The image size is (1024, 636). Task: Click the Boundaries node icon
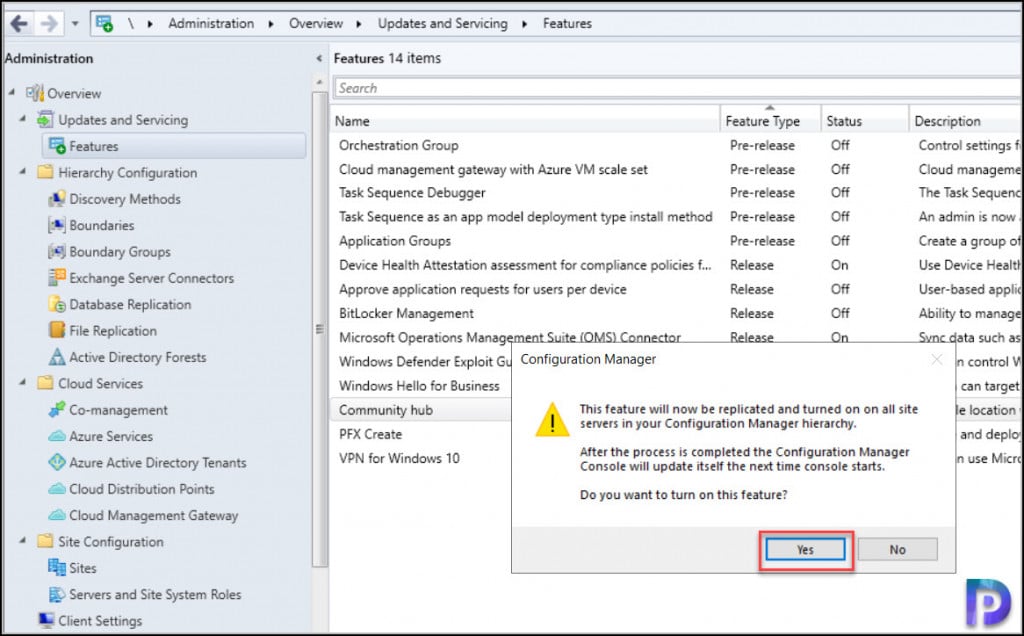[57, 225]
